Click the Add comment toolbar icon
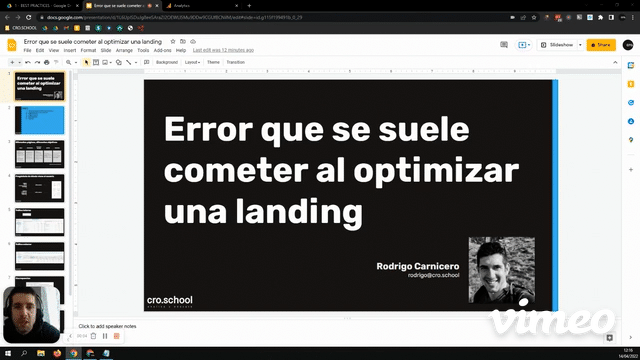Image resolution: width=640 pixels, height=360 pixels. [x=147, y=62]
